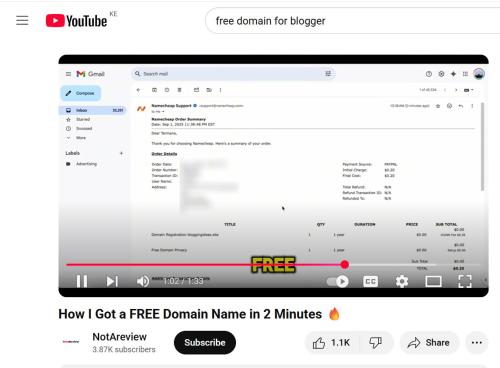Click the 3.87K subscribers text
Screen dimensions: 500x368
124,349
